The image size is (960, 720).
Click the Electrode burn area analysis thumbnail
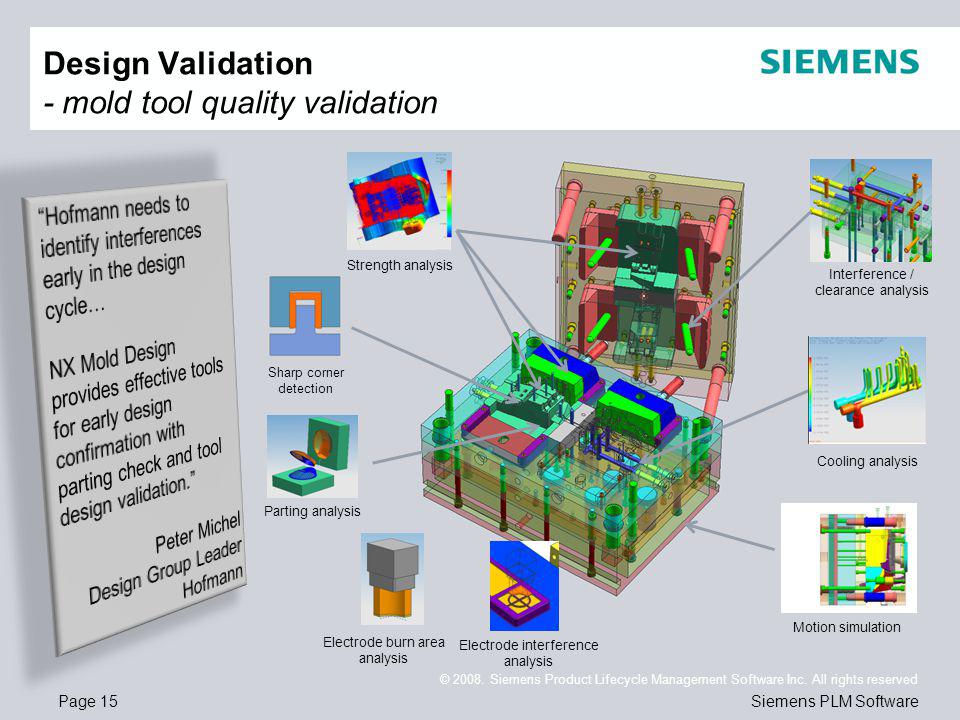[392, 579]
